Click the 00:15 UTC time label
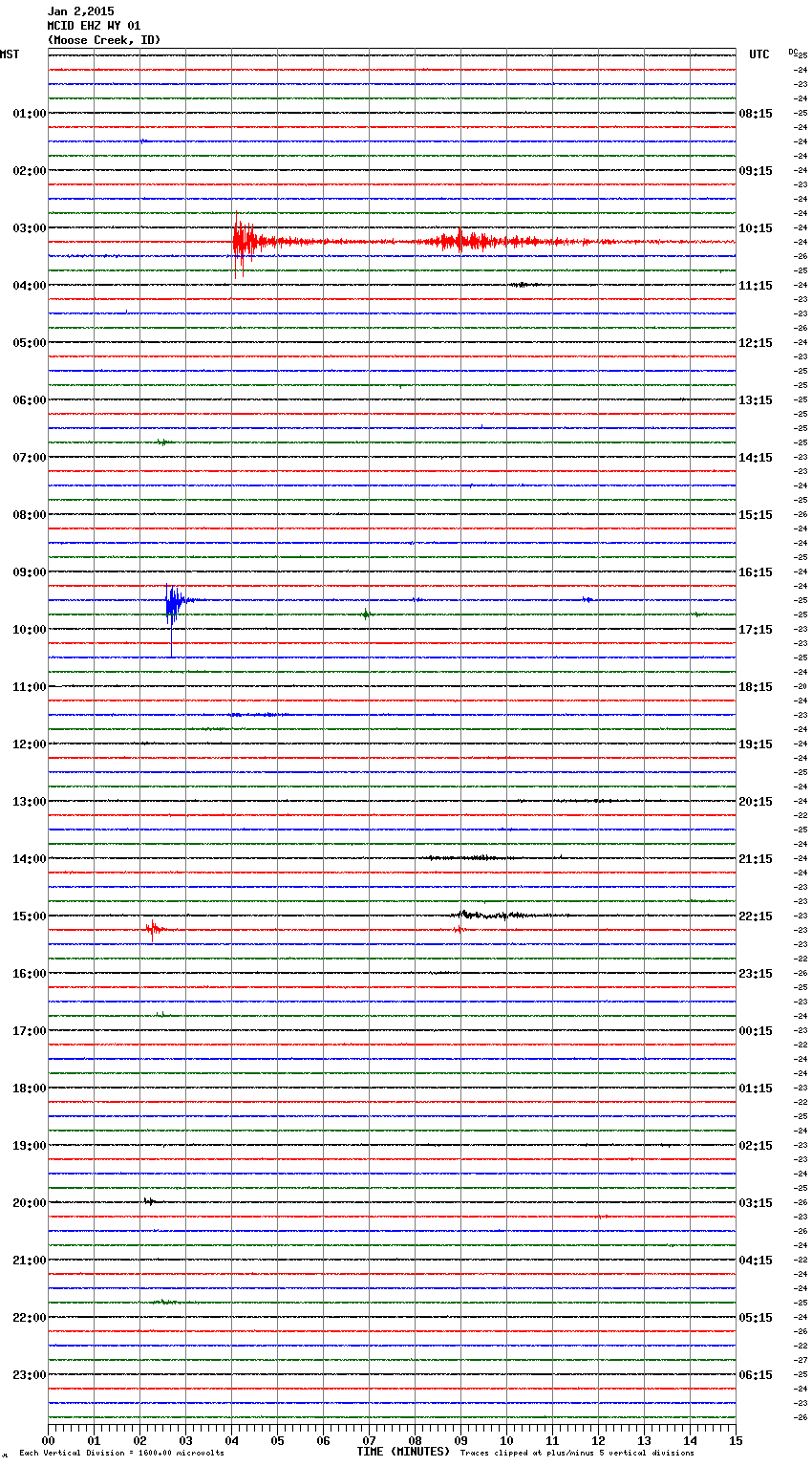The width and height of the screenshot is (812, 1466). [756, 1031]
